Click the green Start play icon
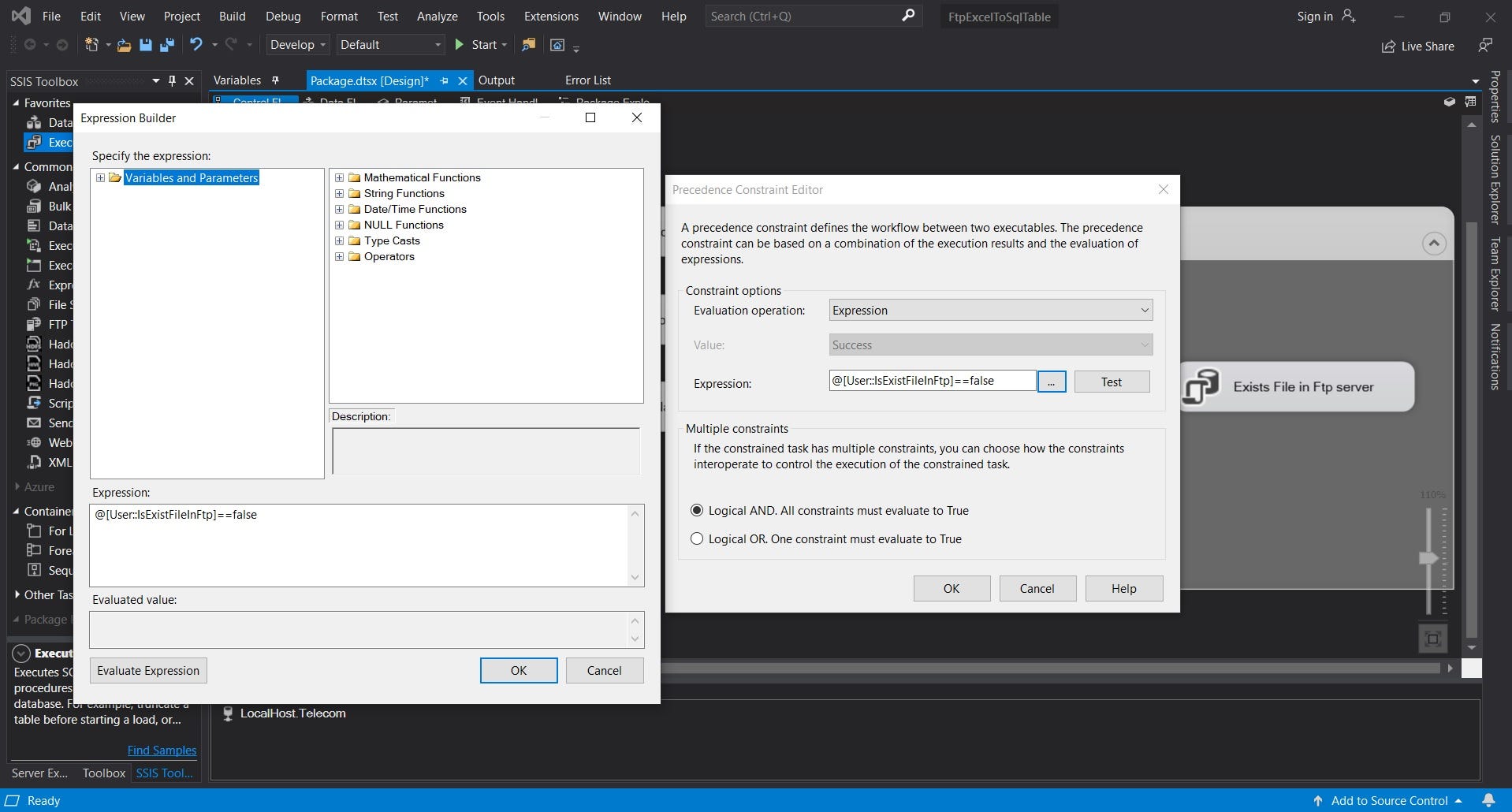1512x812 pixels. (459, 45)
